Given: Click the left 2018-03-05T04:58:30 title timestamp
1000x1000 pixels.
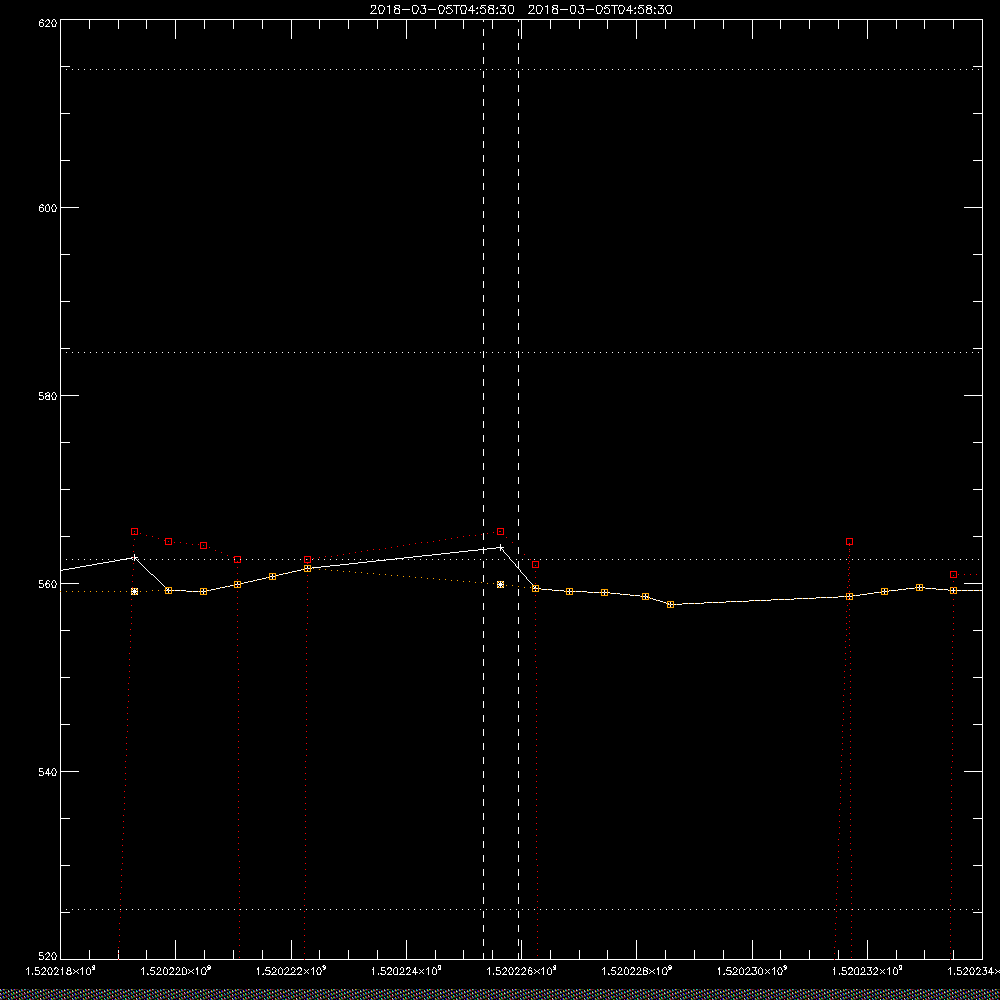Looking at the screenshot, I should click(442, 10).
